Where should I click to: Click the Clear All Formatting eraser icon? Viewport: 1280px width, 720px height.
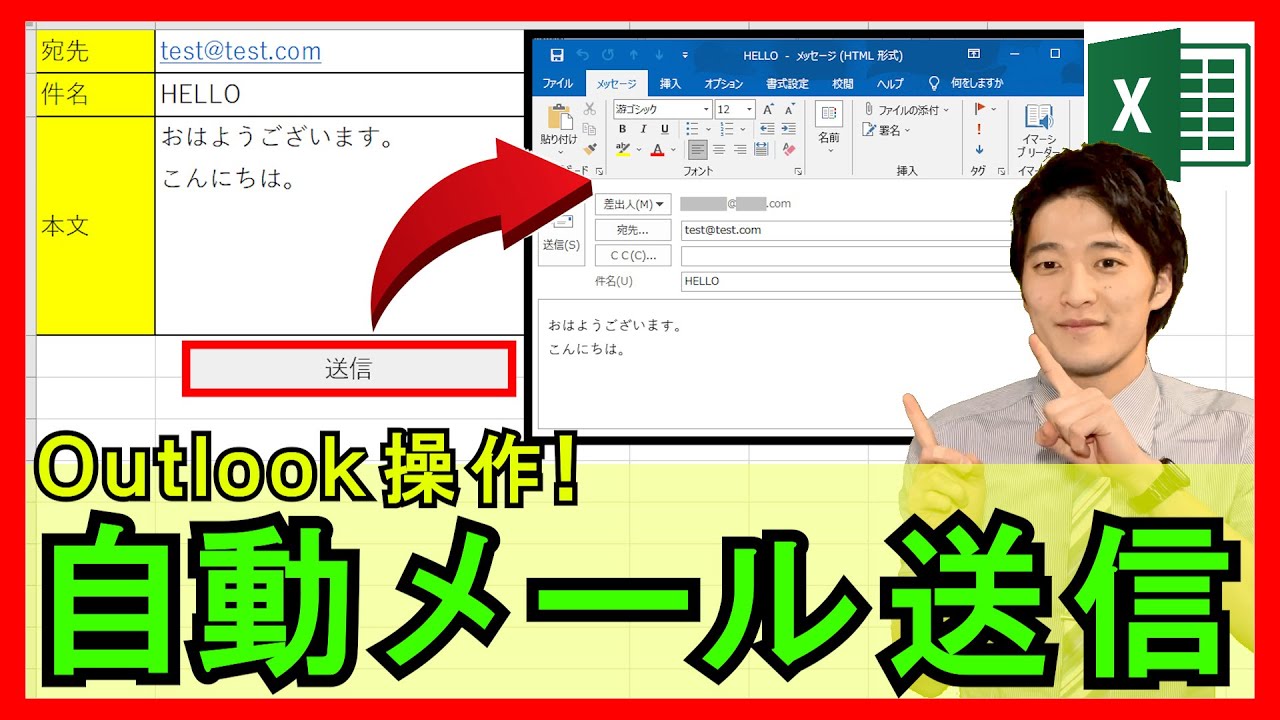pyautogui.click(x=789, y=150)
